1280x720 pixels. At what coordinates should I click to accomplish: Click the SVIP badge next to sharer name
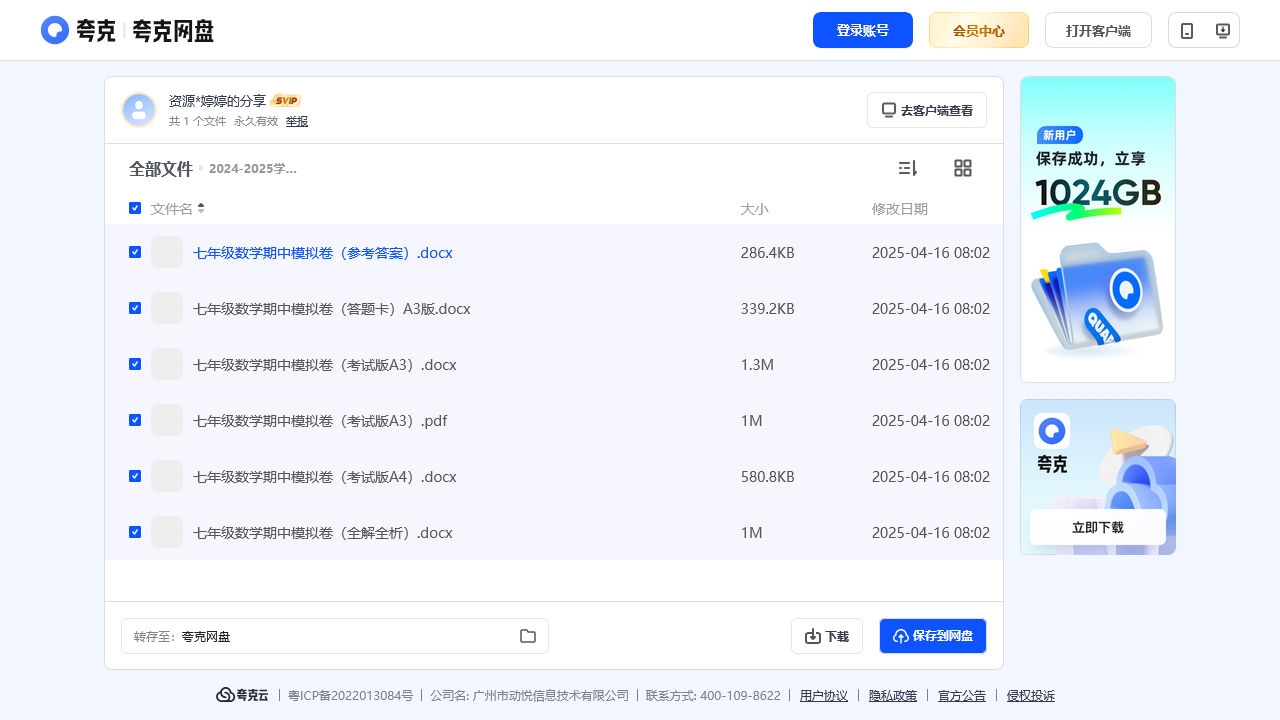click(286, 101)
